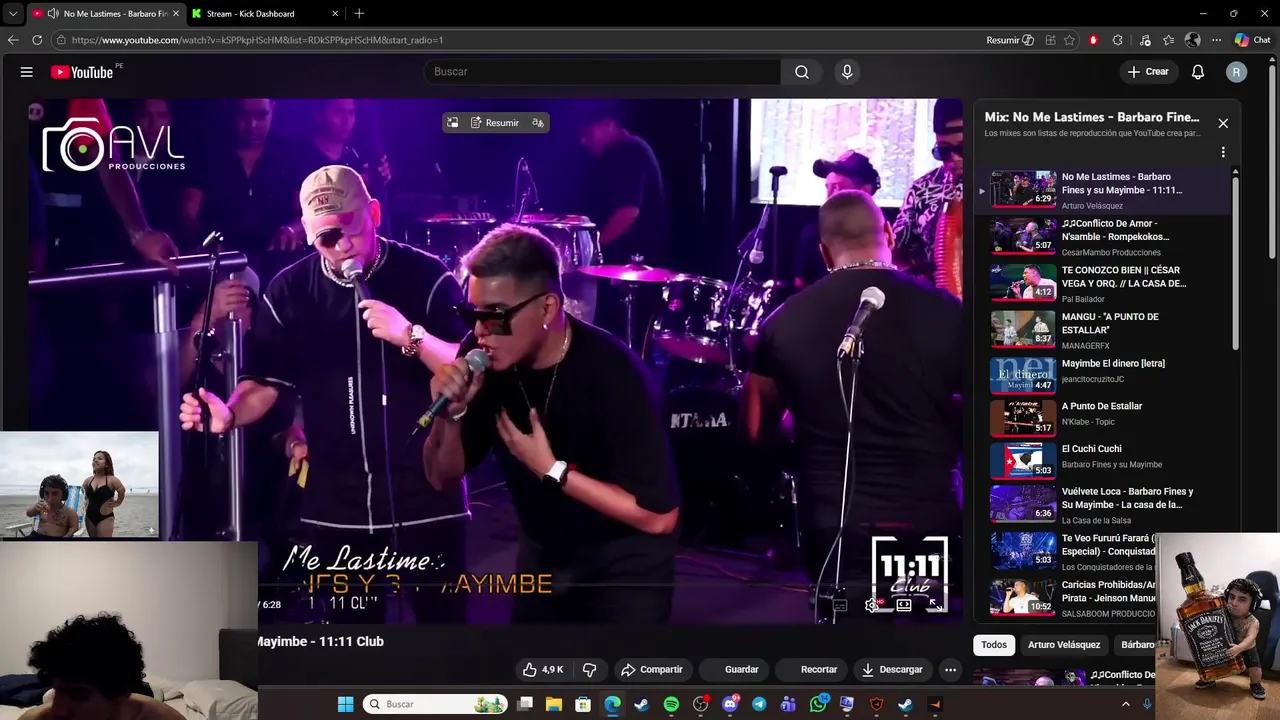The height and width of the screenshot is (720, 1280).
Task: Reload the page with the refresh icon
Action: [x=37, y=40]
